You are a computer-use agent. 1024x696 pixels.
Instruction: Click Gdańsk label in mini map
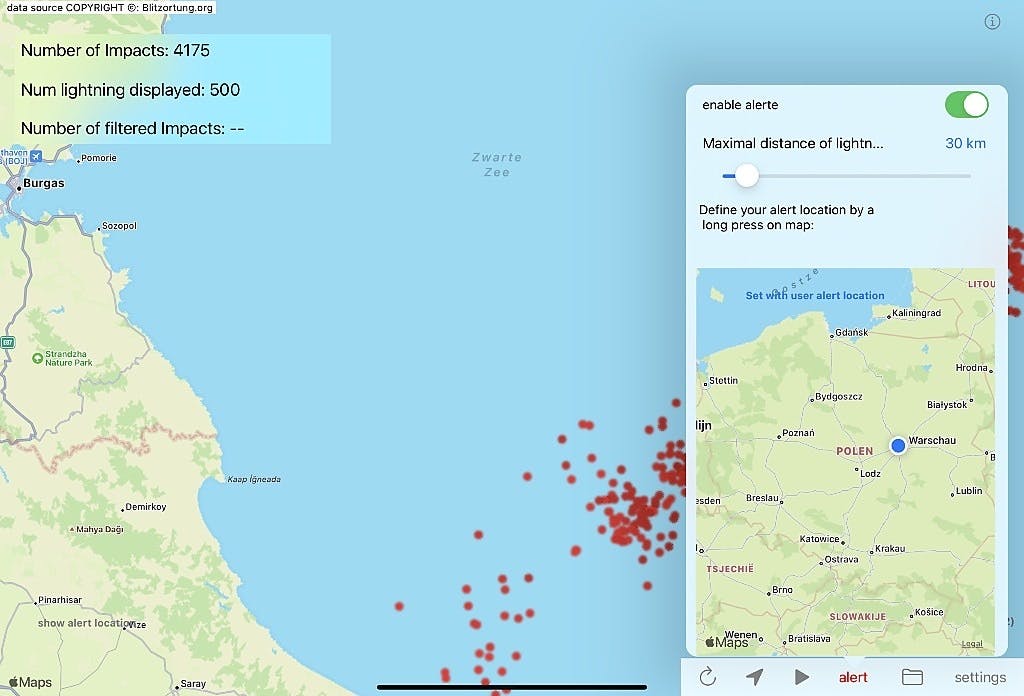[x=852, y=332]
